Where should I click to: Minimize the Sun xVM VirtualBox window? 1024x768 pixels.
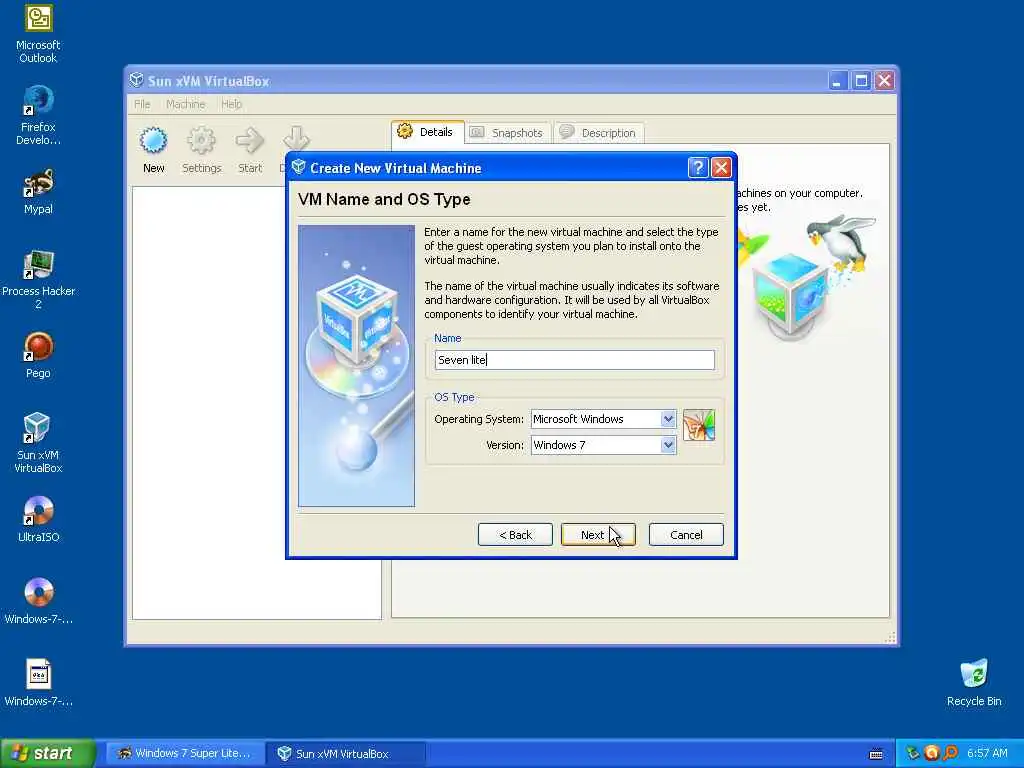click(838, 81)
